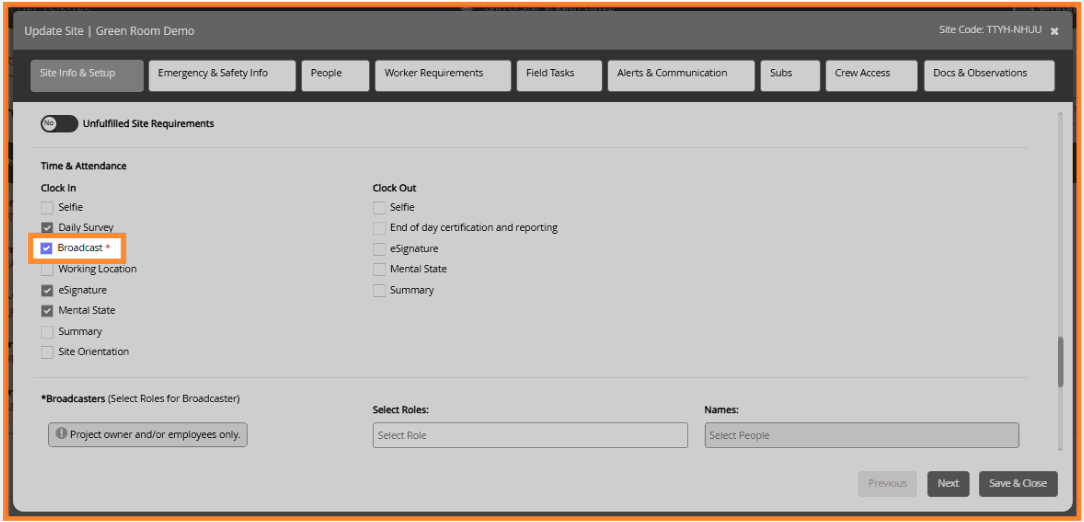Screen dimensions: 1084x522
Task: Uncheck Clock In eSignature checkbox
Action: point(47,290)
